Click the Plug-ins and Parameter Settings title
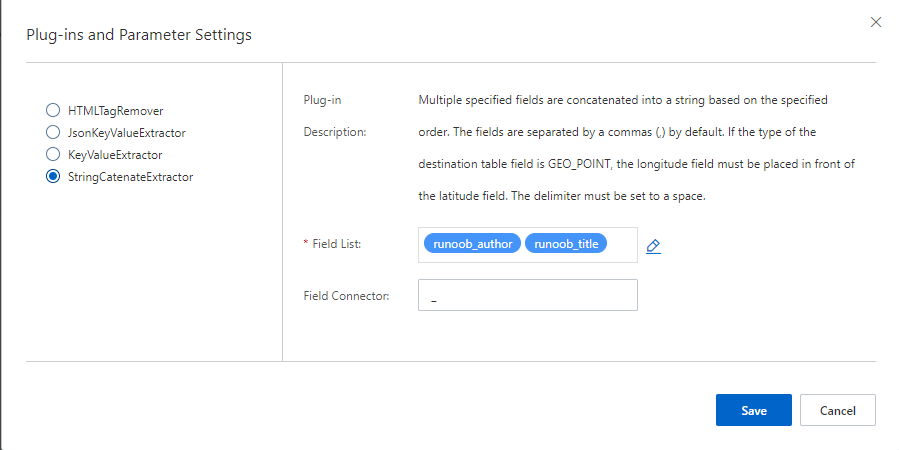Viewport: 899px width, 450px height. tap(138, 35)
